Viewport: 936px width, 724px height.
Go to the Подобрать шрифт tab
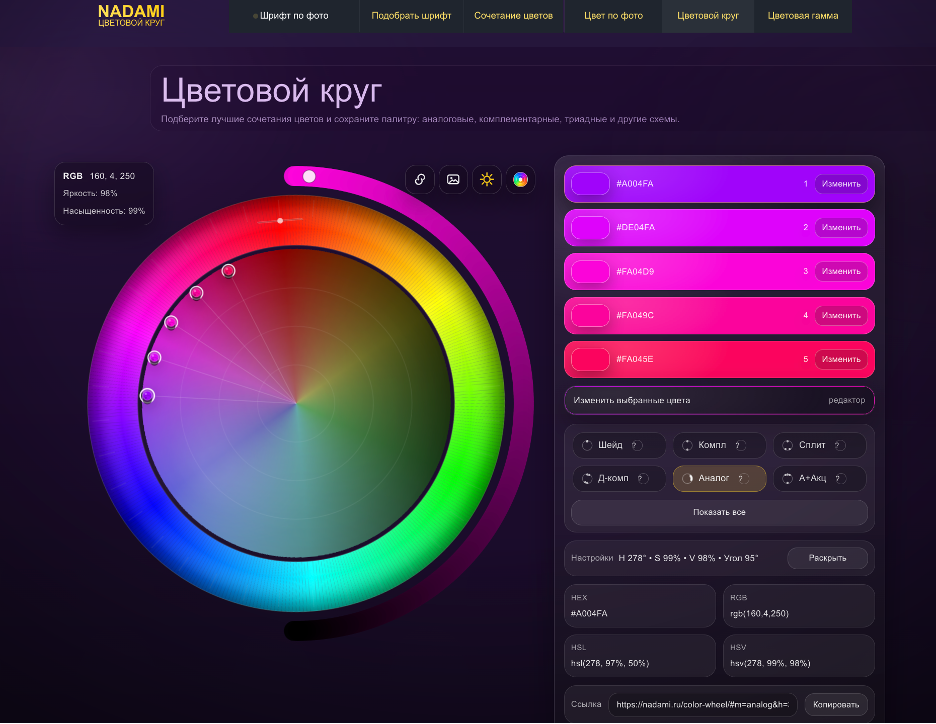[x=411, y=16]
